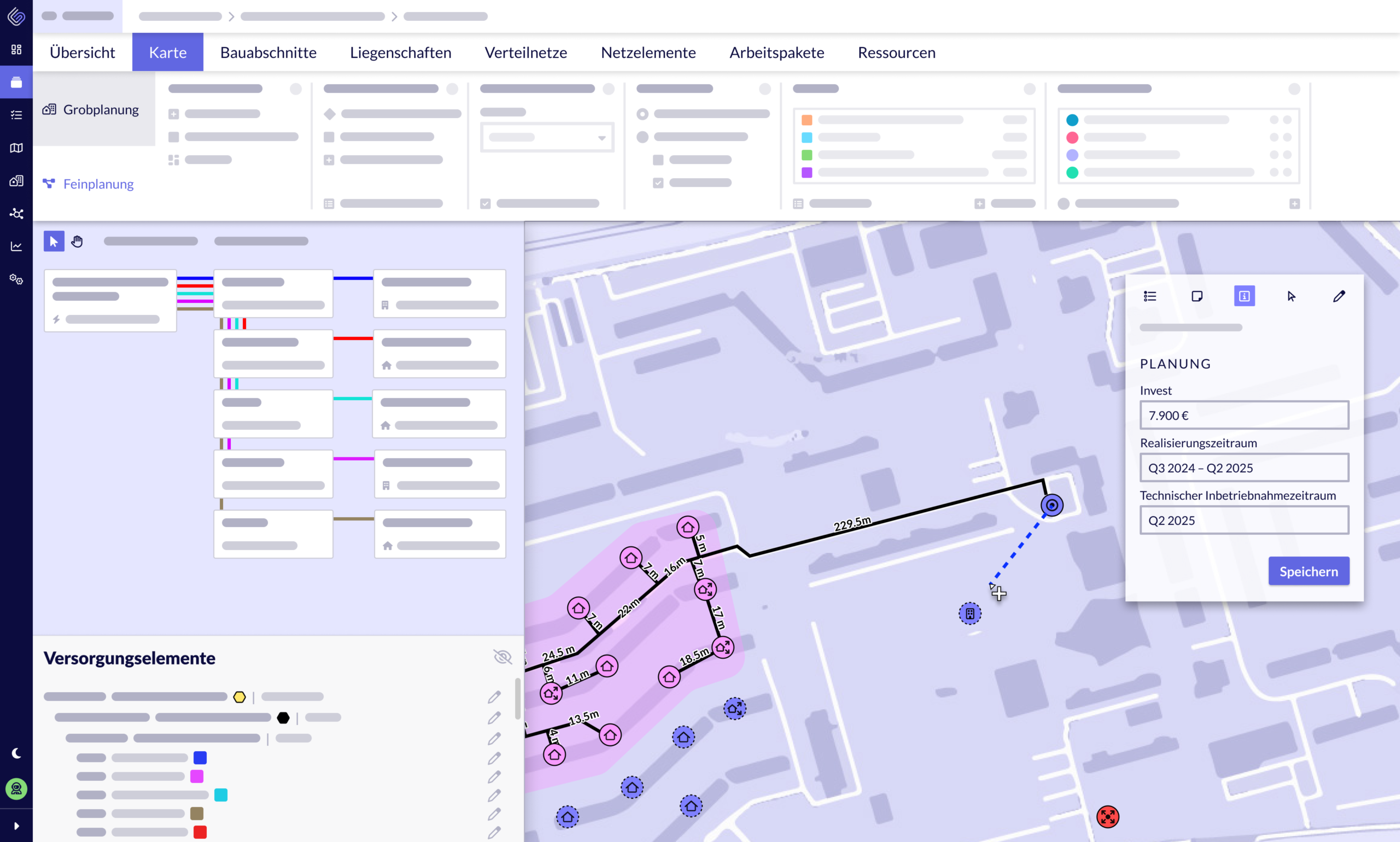Select Grobplanung mode
This screenshot has height=842, width=1400.
[x=94, y=109]
